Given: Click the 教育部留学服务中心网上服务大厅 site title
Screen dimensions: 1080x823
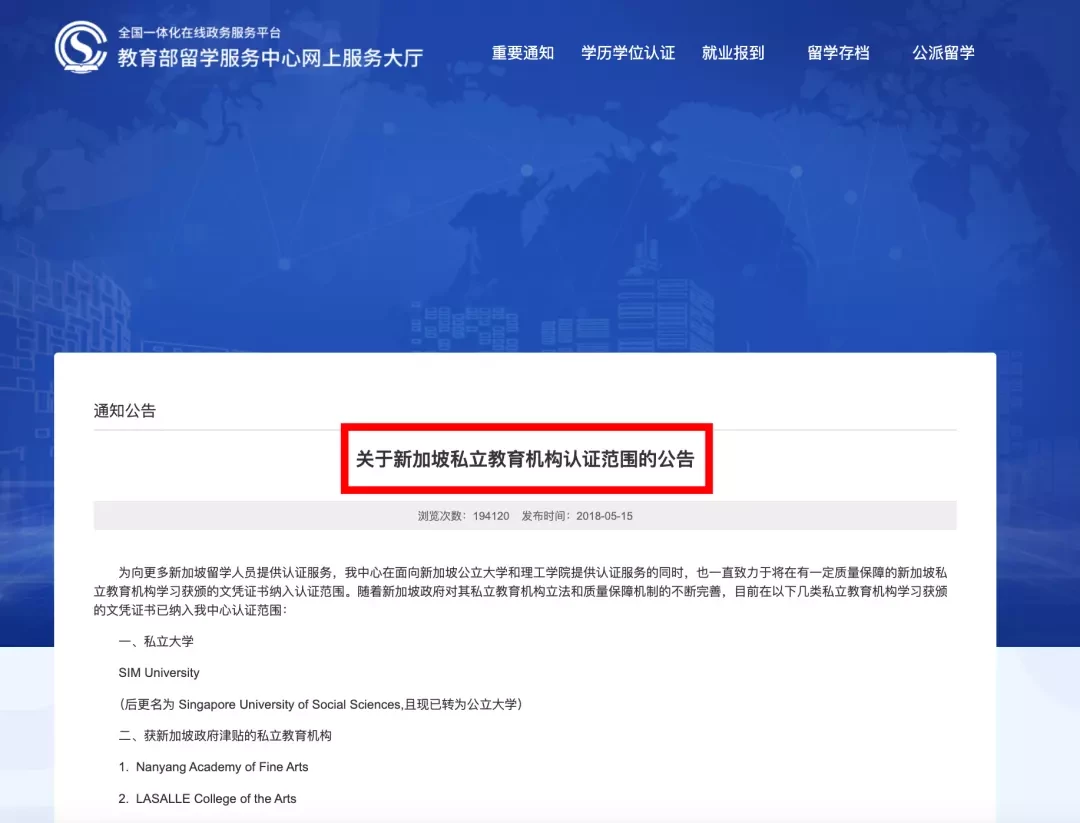Looking at the screenshot, I should tap(270, 58).
